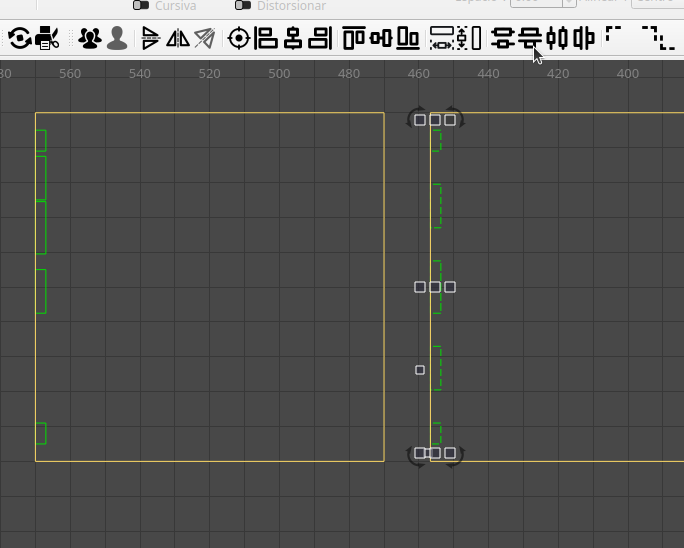Screen dimensions: 684x548
Task: Click flip icon with side-by-side triangles
Action: 178,38
